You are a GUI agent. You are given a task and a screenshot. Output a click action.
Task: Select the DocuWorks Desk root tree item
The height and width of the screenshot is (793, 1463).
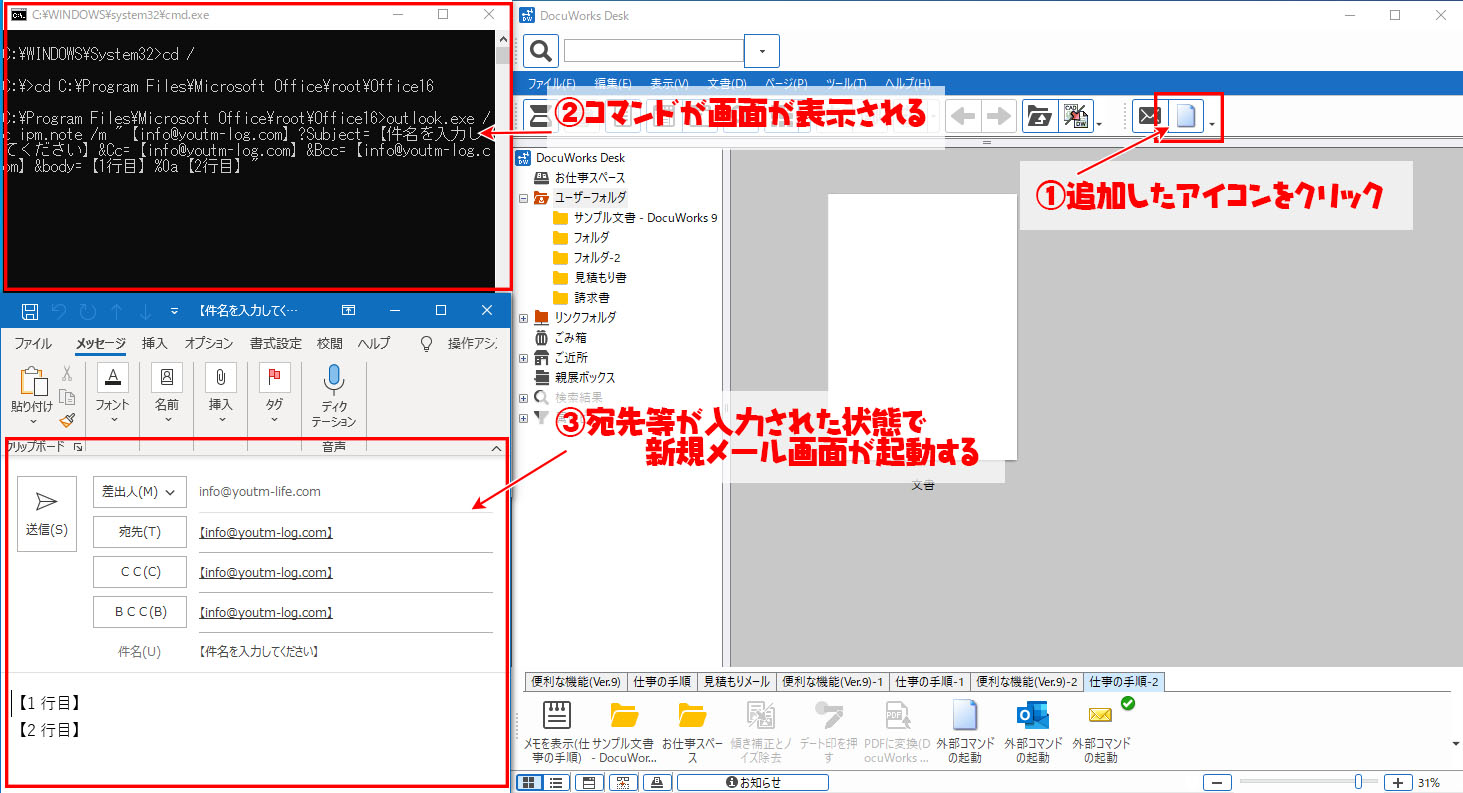coord(580,157)
